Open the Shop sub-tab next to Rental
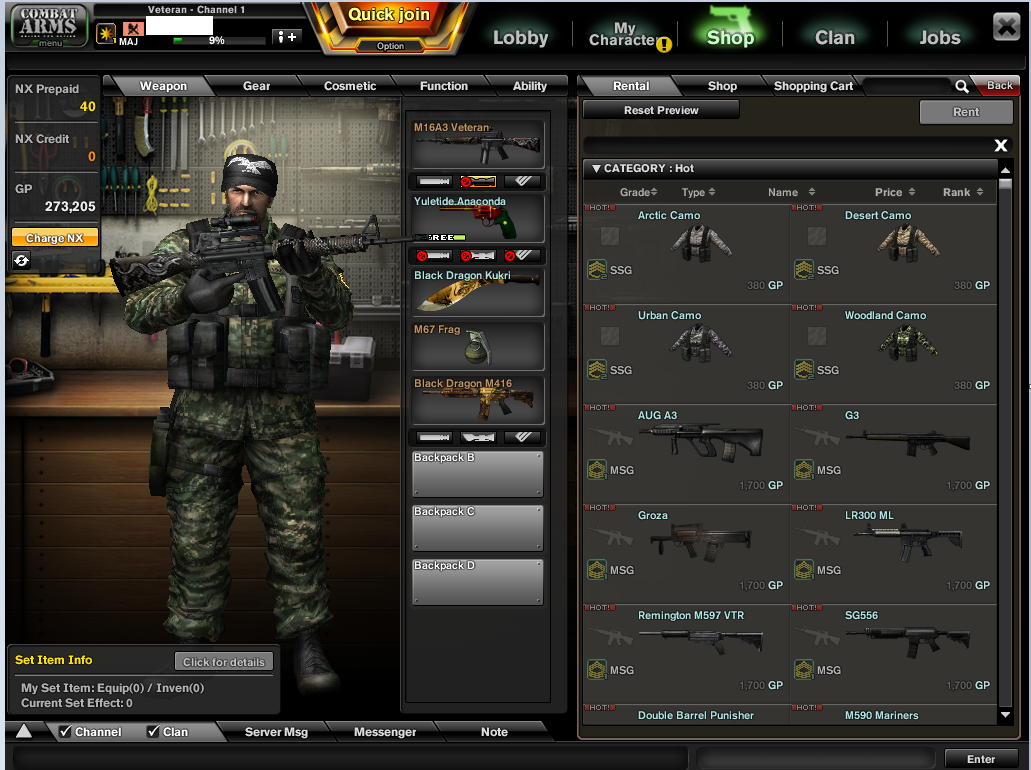Viewport: 1031px width, 770px height. (x=722, y=86)
